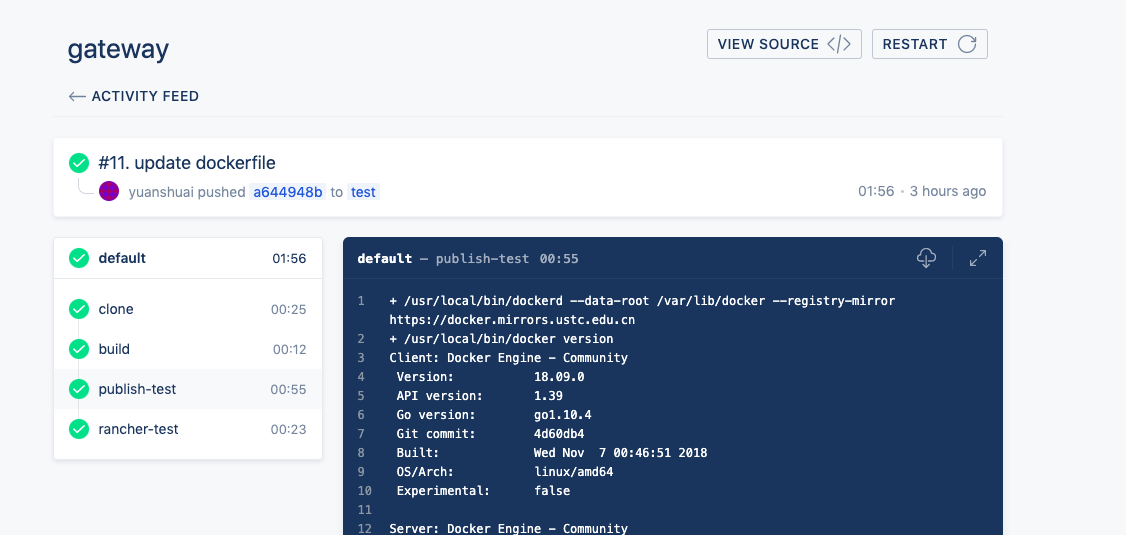
Task: Collapse the default stage header
Action: (188, 258)
